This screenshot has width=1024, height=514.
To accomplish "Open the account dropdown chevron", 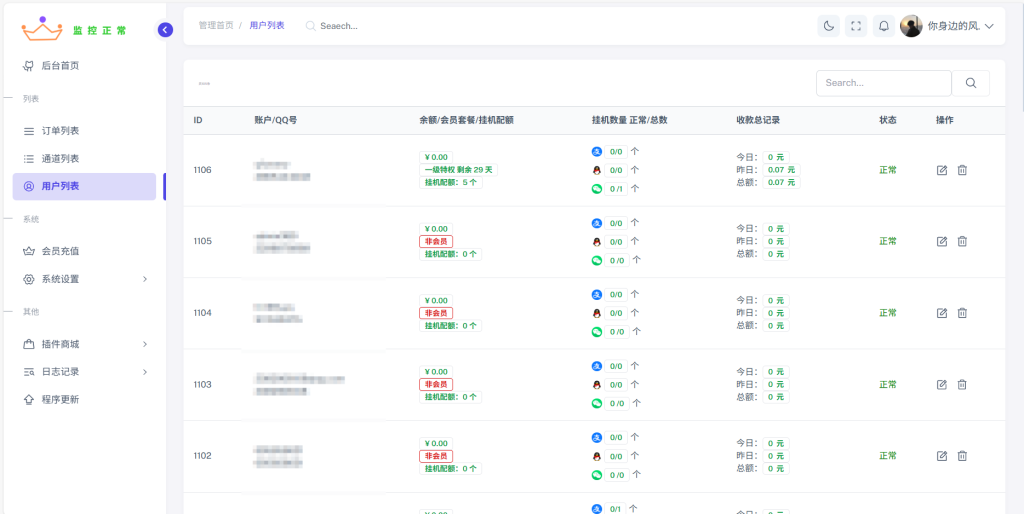I will click(989, 27).
